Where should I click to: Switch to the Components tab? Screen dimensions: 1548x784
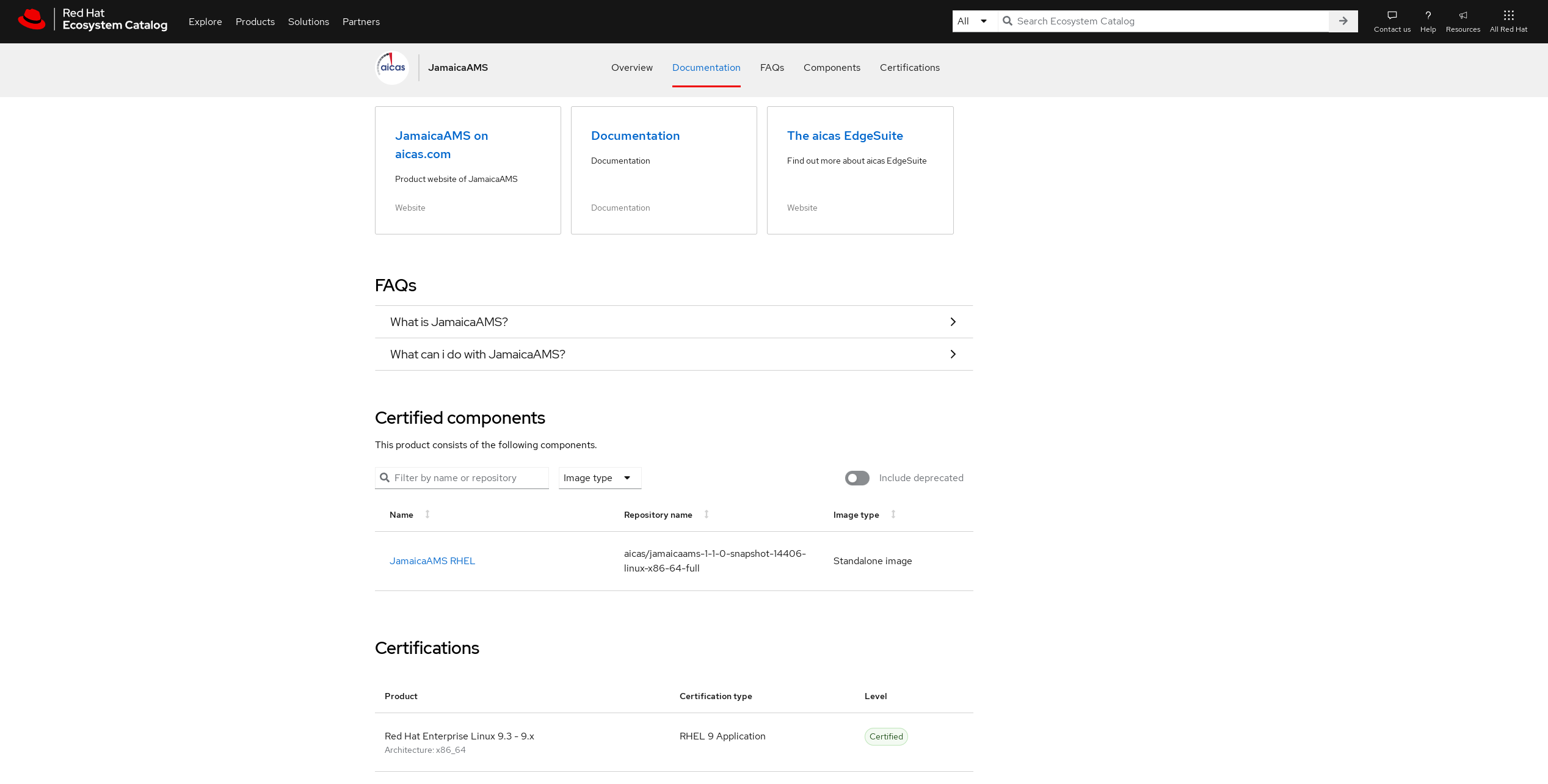pos(832,68)
